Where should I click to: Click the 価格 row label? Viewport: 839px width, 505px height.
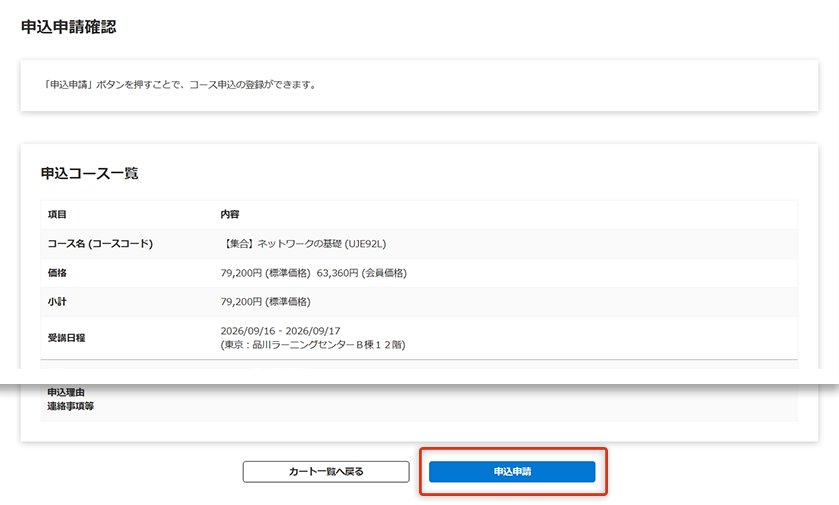(x=57, y=273)
